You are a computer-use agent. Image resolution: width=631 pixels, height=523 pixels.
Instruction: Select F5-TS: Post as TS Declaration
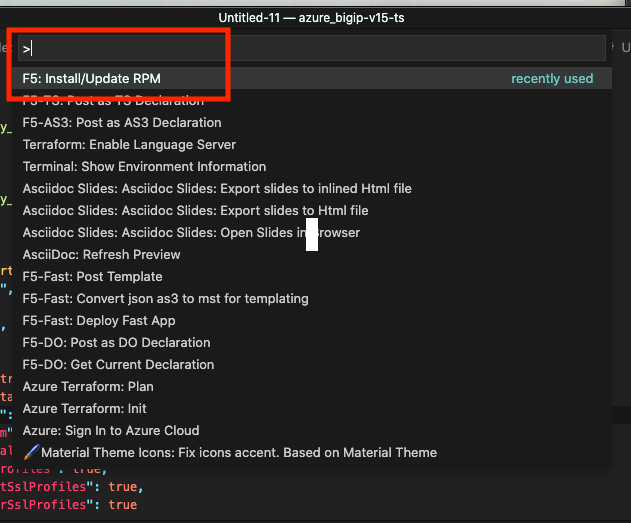[113, 100]
